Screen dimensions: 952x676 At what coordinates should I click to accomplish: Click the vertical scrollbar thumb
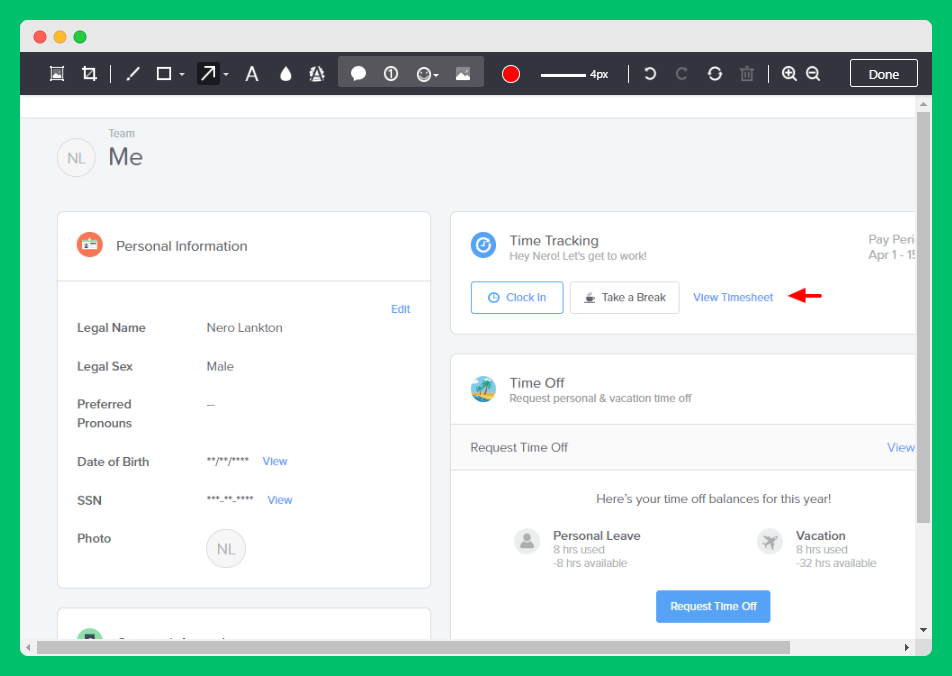tap(923, 317)
